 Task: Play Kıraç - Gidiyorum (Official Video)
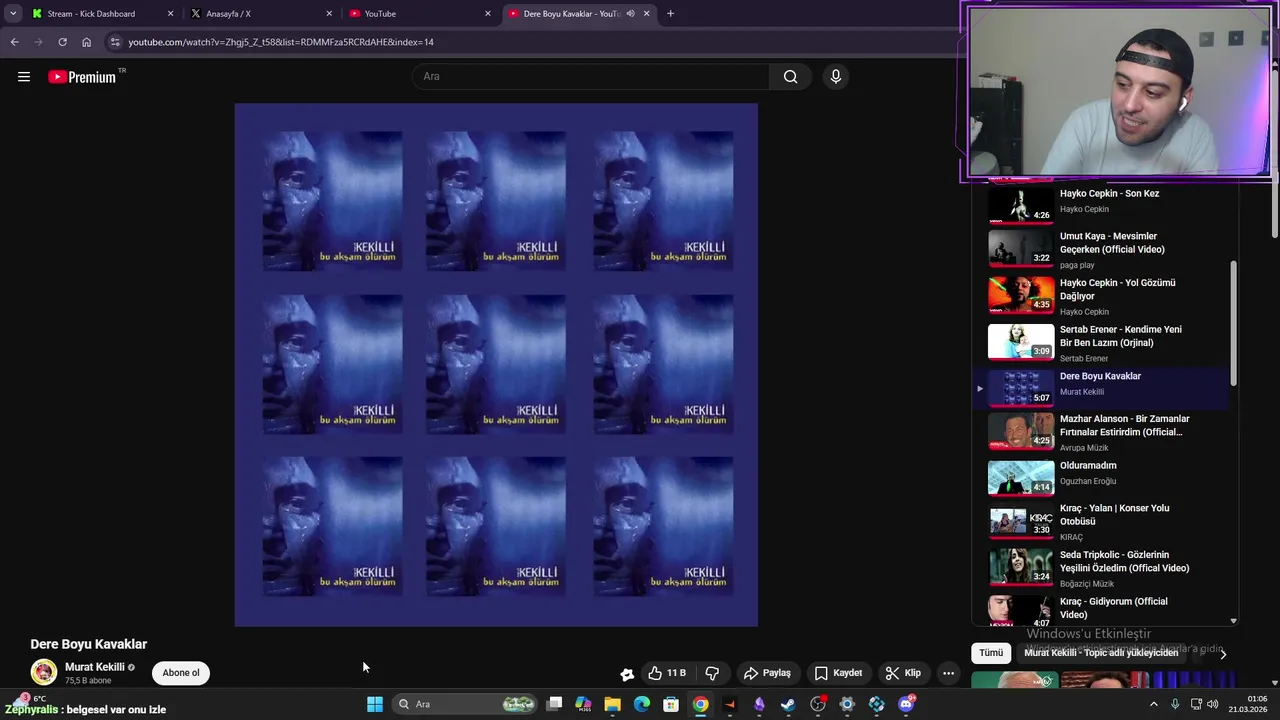tap(1100, 610)
